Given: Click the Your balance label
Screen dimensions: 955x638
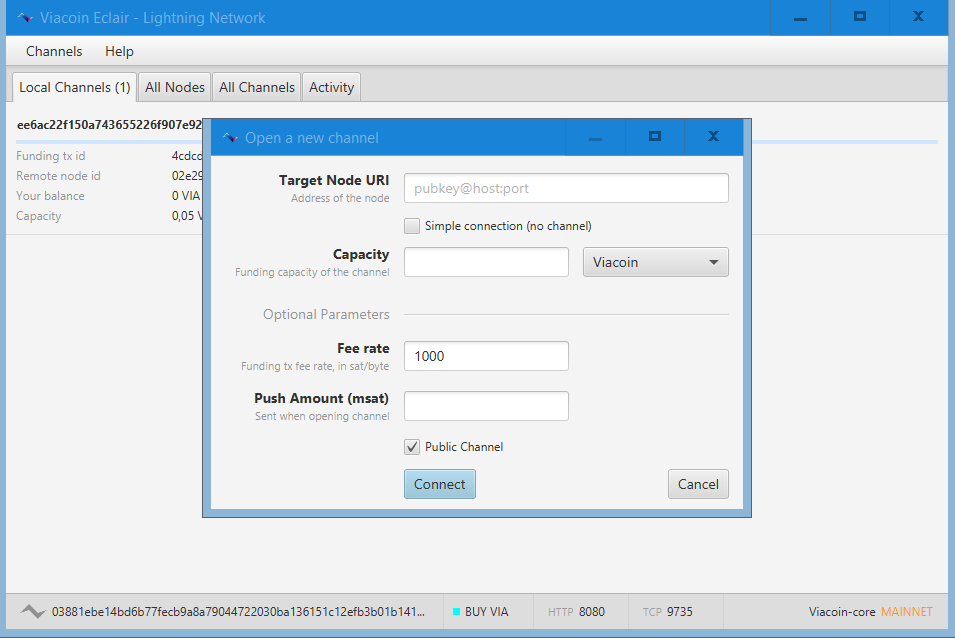Looking at the screenshot, I should [x=51, y=196].
